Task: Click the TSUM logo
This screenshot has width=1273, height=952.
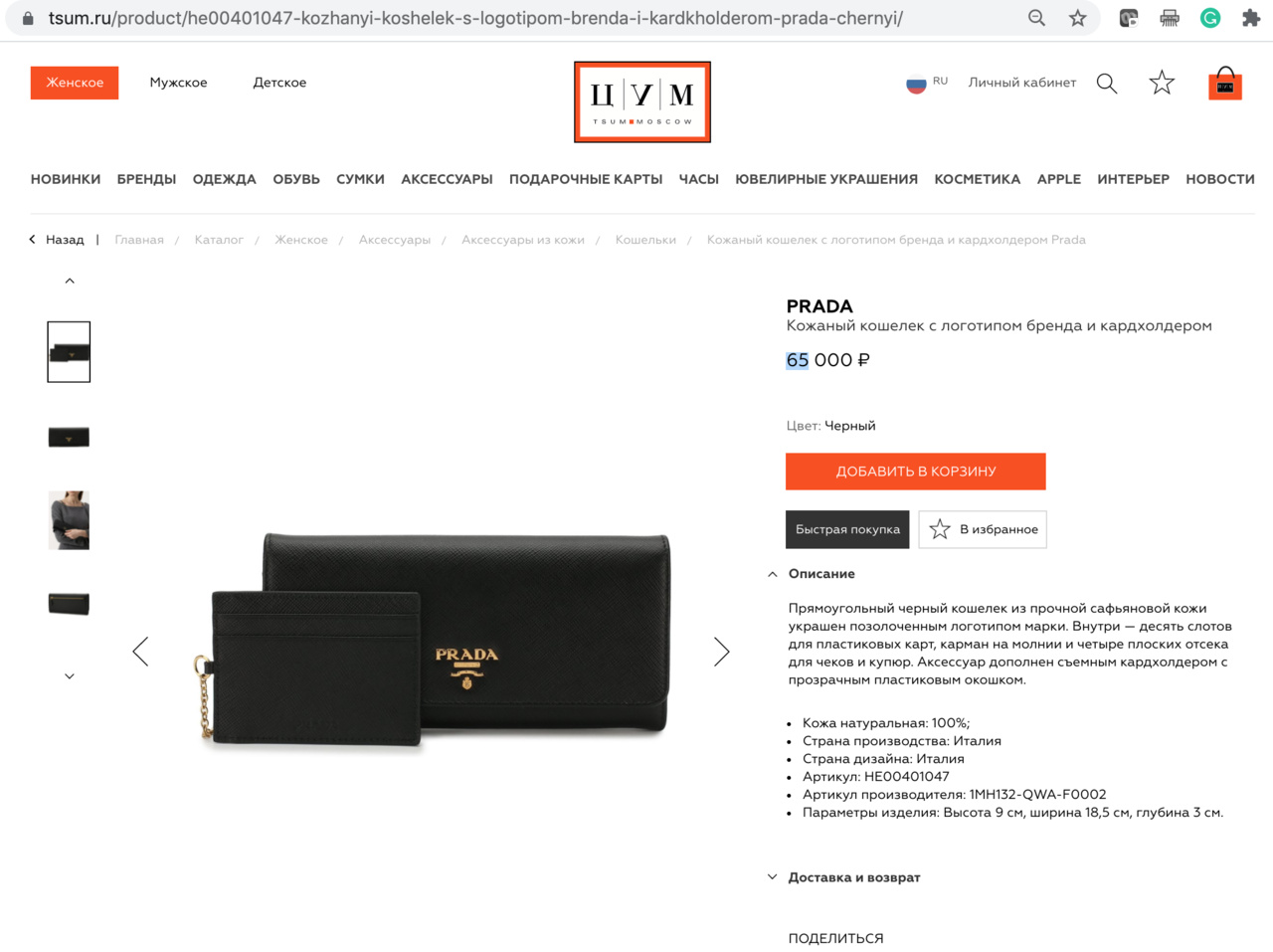Action: coord(642,101)
